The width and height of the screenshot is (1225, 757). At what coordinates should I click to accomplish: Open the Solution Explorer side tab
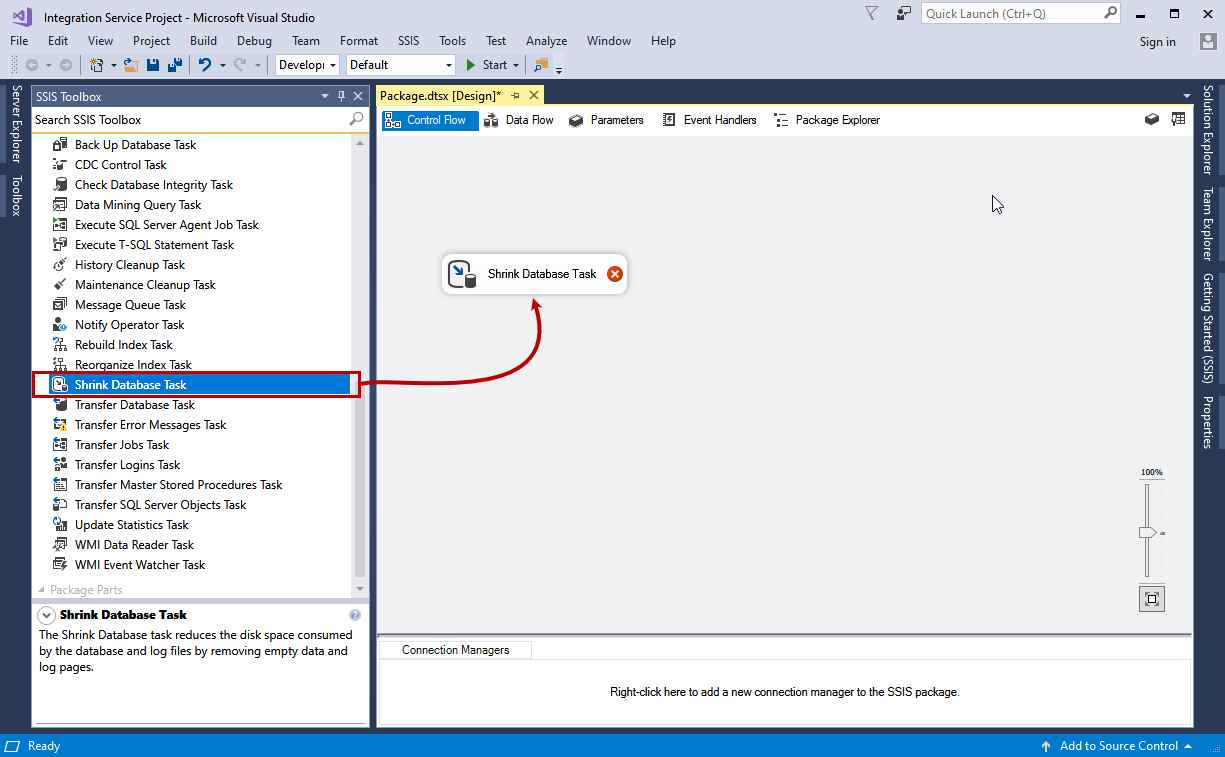[x=1209, y=130]
